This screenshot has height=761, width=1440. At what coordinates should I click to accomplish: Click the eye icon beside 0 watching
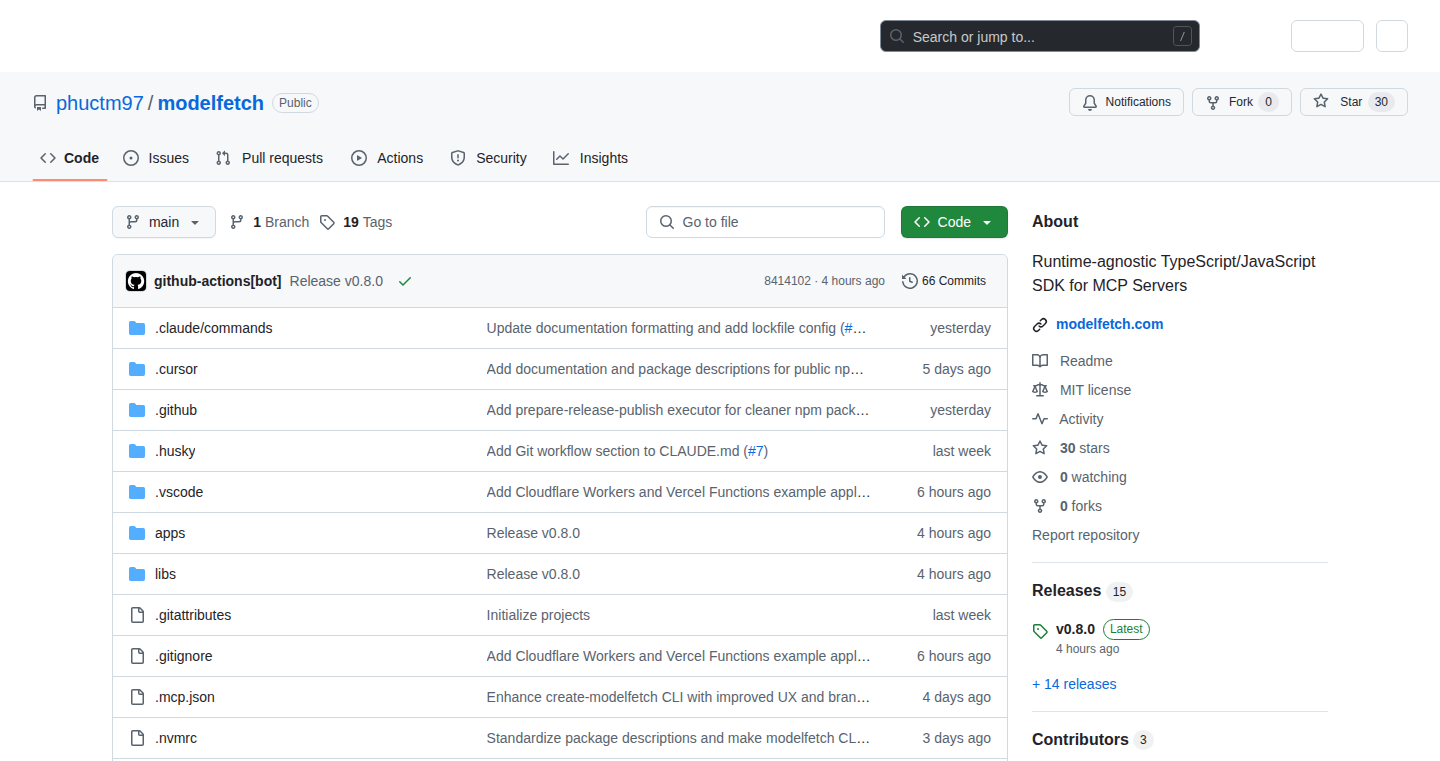[1040, 477]
